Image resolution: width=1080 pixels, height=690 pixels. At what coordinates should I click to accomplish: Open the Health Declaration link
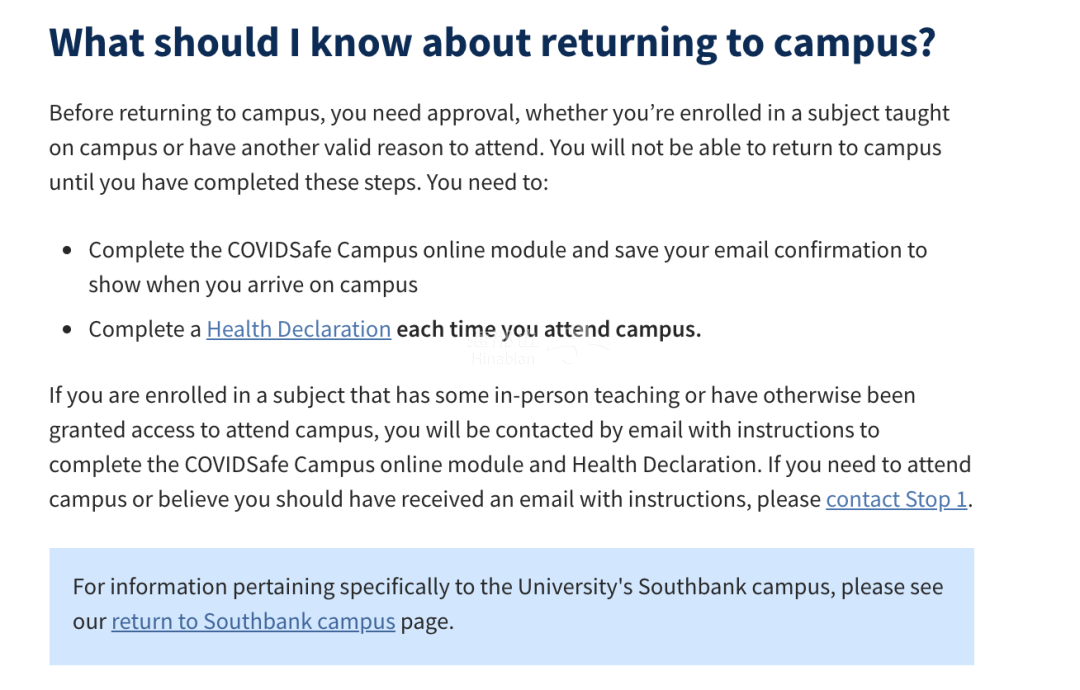298,329
